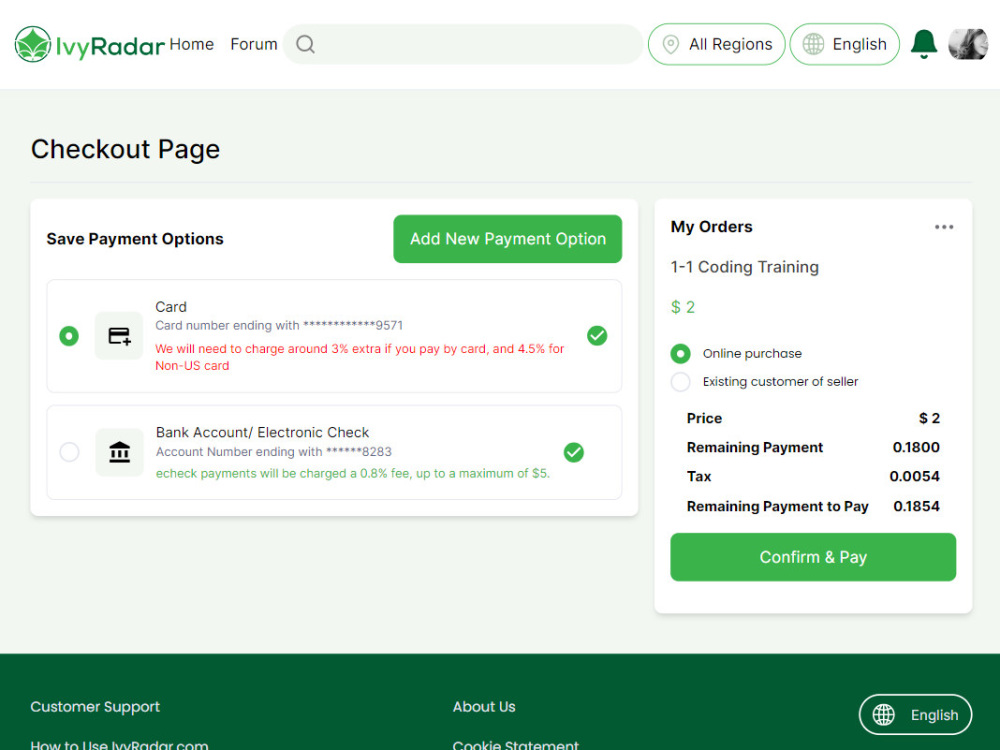Click the Remaining Payment value 0.1800

click(x=916, y=447)
